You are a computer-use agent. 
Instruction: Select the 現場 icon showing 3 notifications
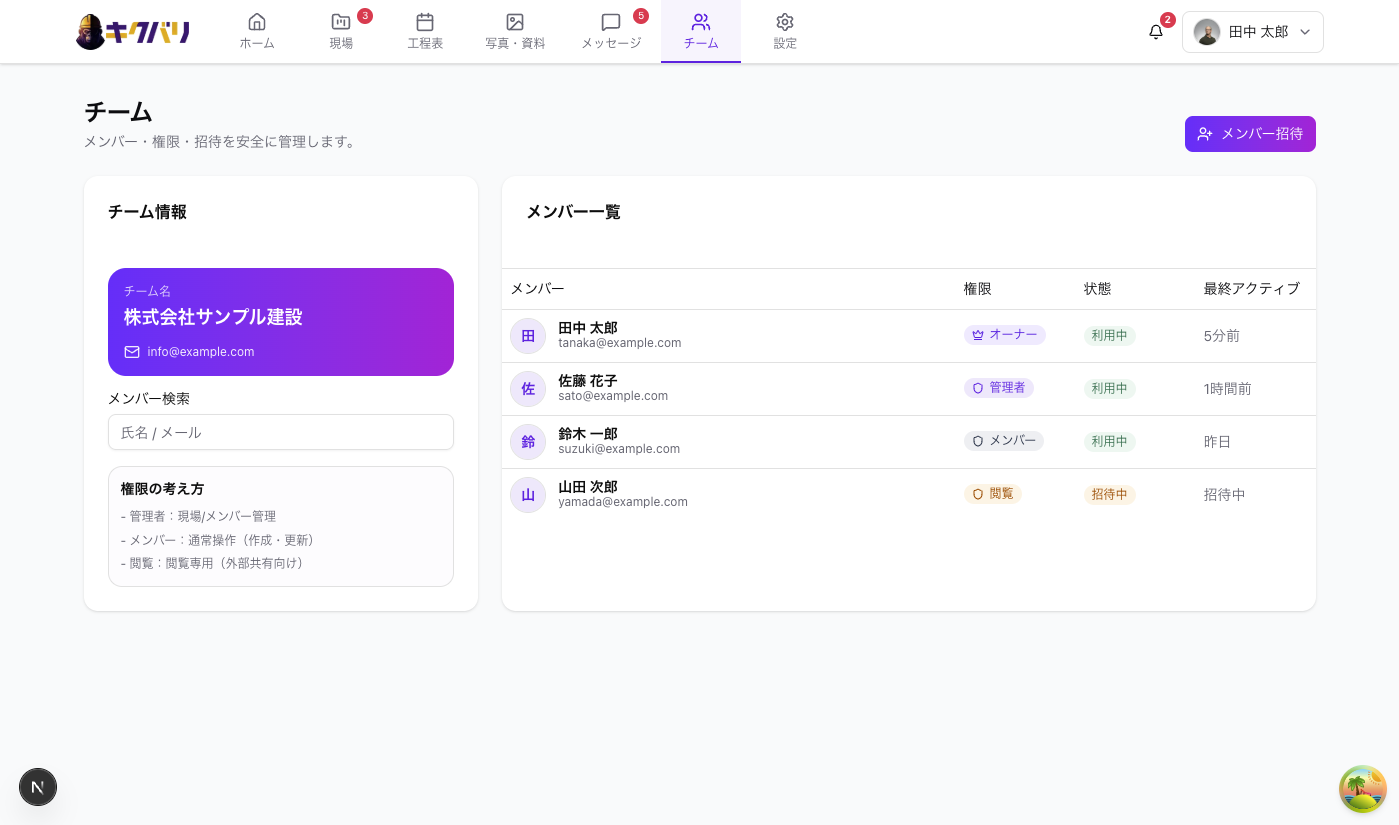(x=340, y=31)
